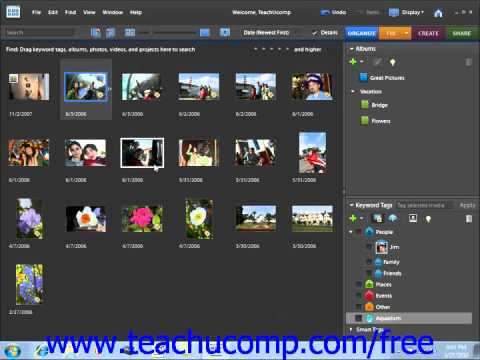Open the Fix tab dropdown arrow

[x=406, y=33]
